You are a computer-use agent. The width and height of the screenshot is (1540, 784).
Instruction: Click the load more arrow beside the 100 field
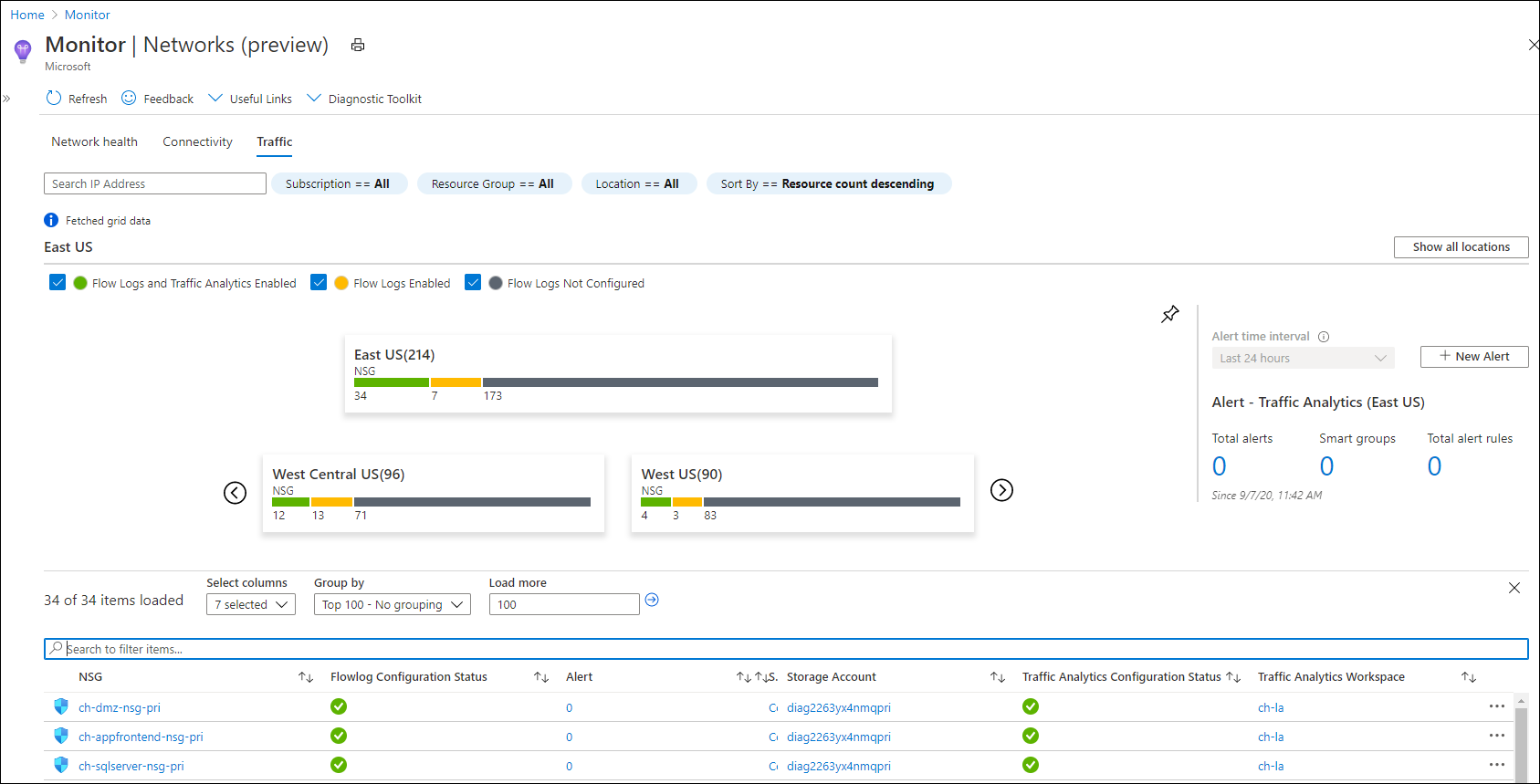652,600
